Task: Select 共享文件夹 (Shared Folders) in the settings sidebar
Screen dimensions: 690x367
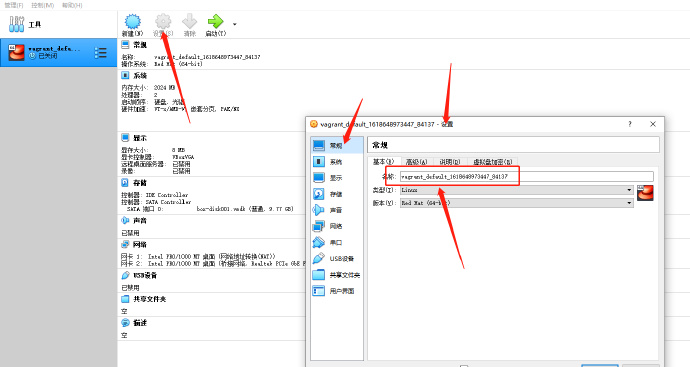Action: [337, 275]
